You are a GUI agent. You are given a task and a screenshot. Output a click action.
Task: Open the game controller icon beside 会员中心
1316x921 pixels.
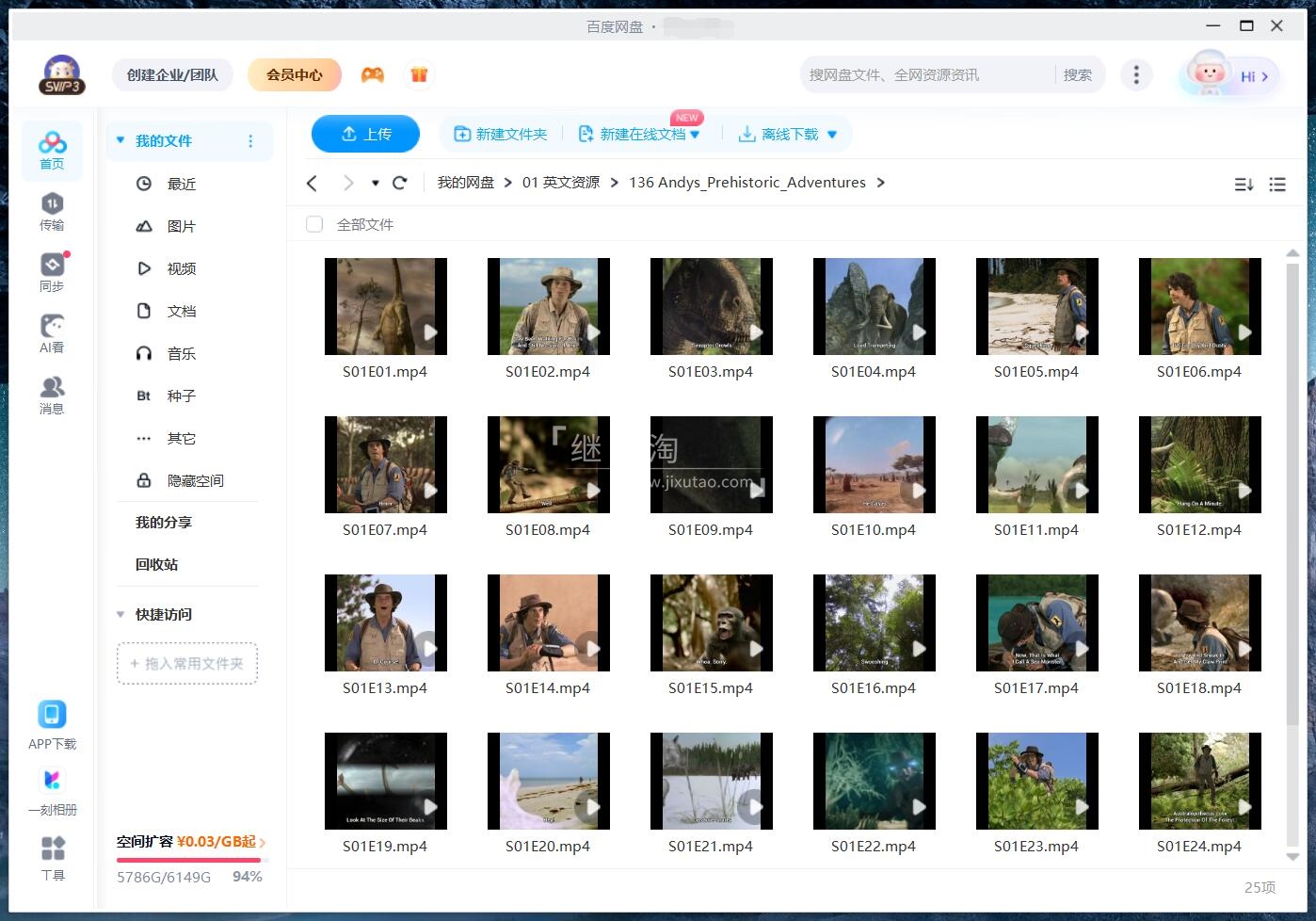373,74
